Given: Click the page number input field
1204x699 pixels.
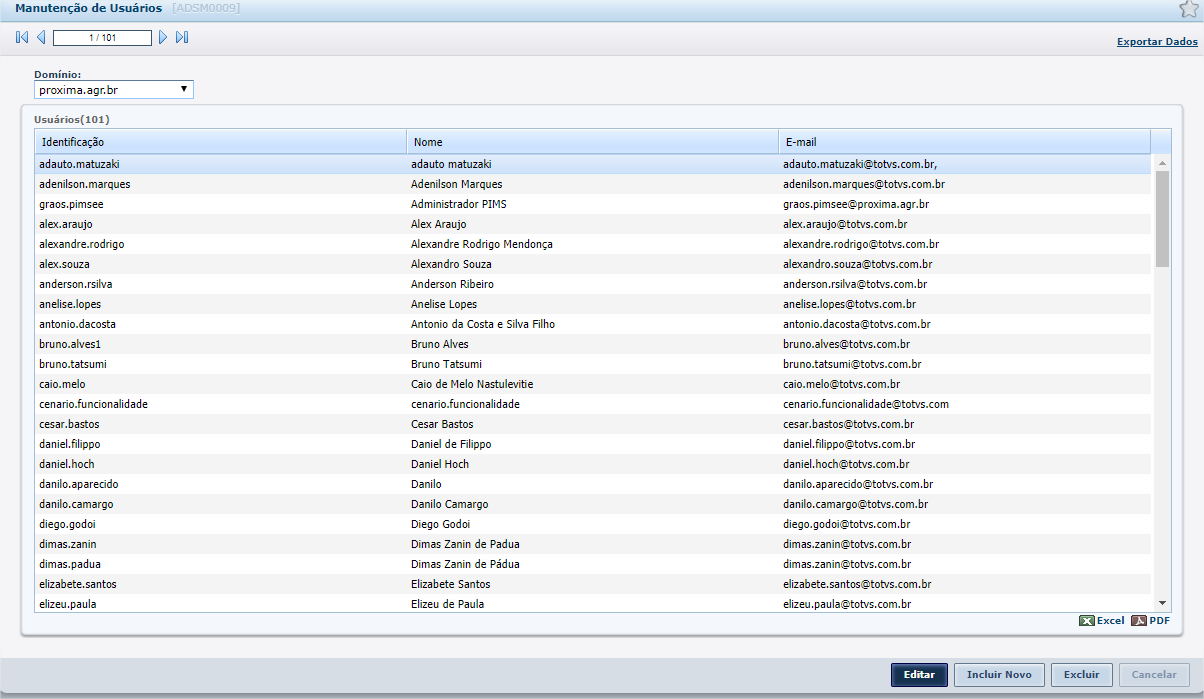Looking at the screenshot, I should pyautogui.click(x=102, y=38).
